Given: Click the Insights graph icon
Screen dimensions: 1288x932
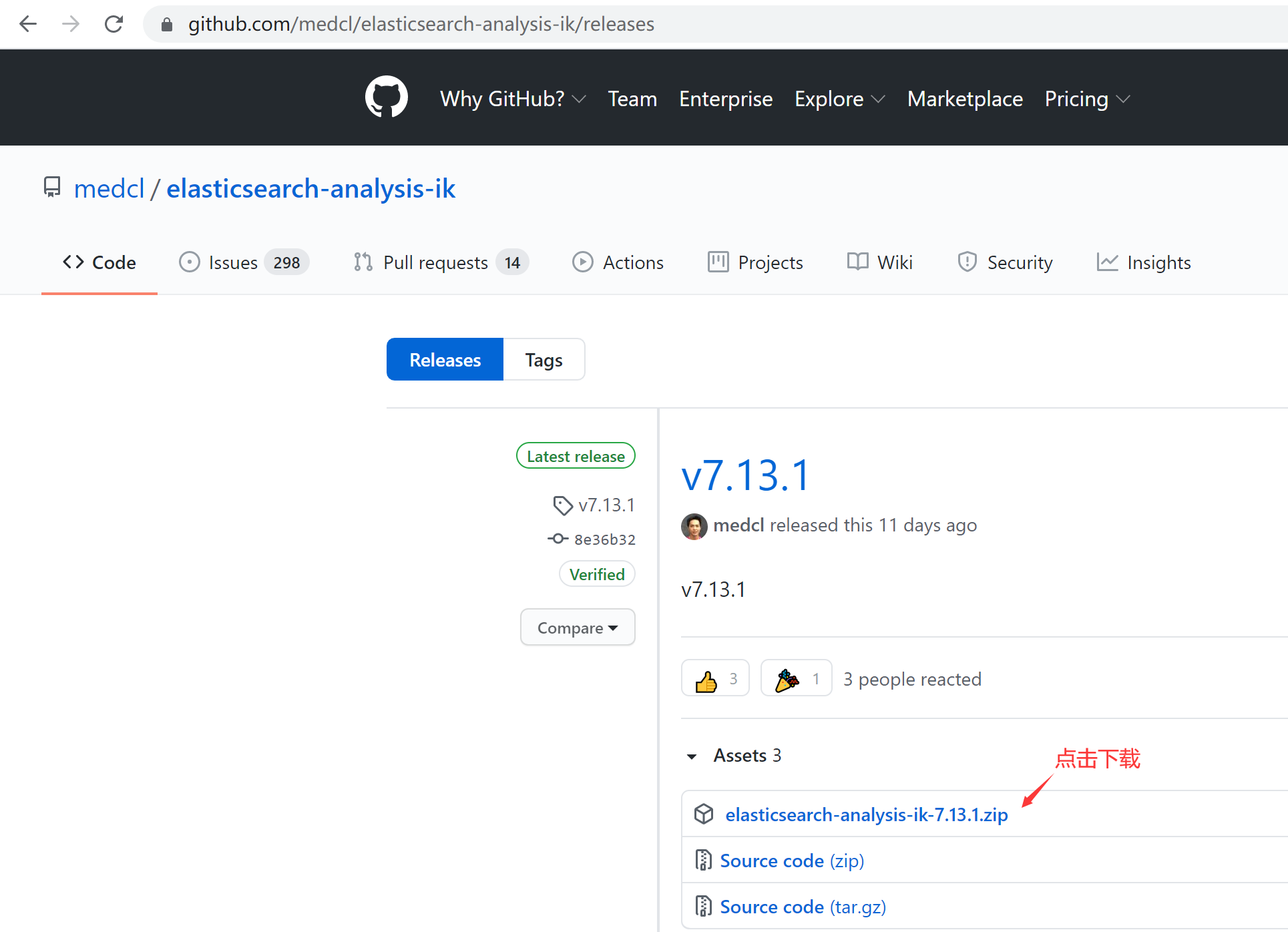Looking at the screenshot, I should click(1107, 262).
